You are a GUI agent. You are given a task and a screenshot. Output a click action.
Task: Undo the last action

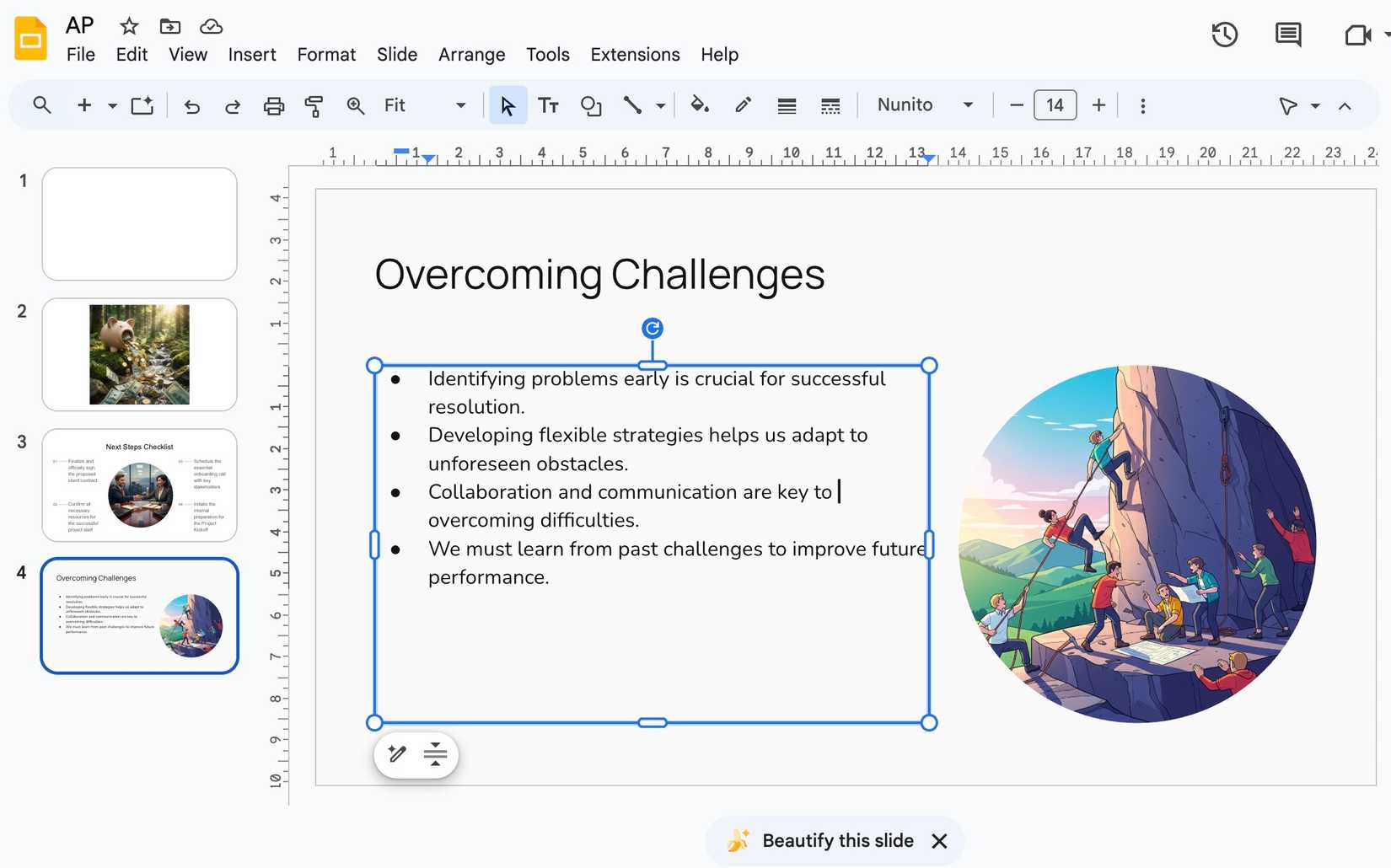pos(192,105)
